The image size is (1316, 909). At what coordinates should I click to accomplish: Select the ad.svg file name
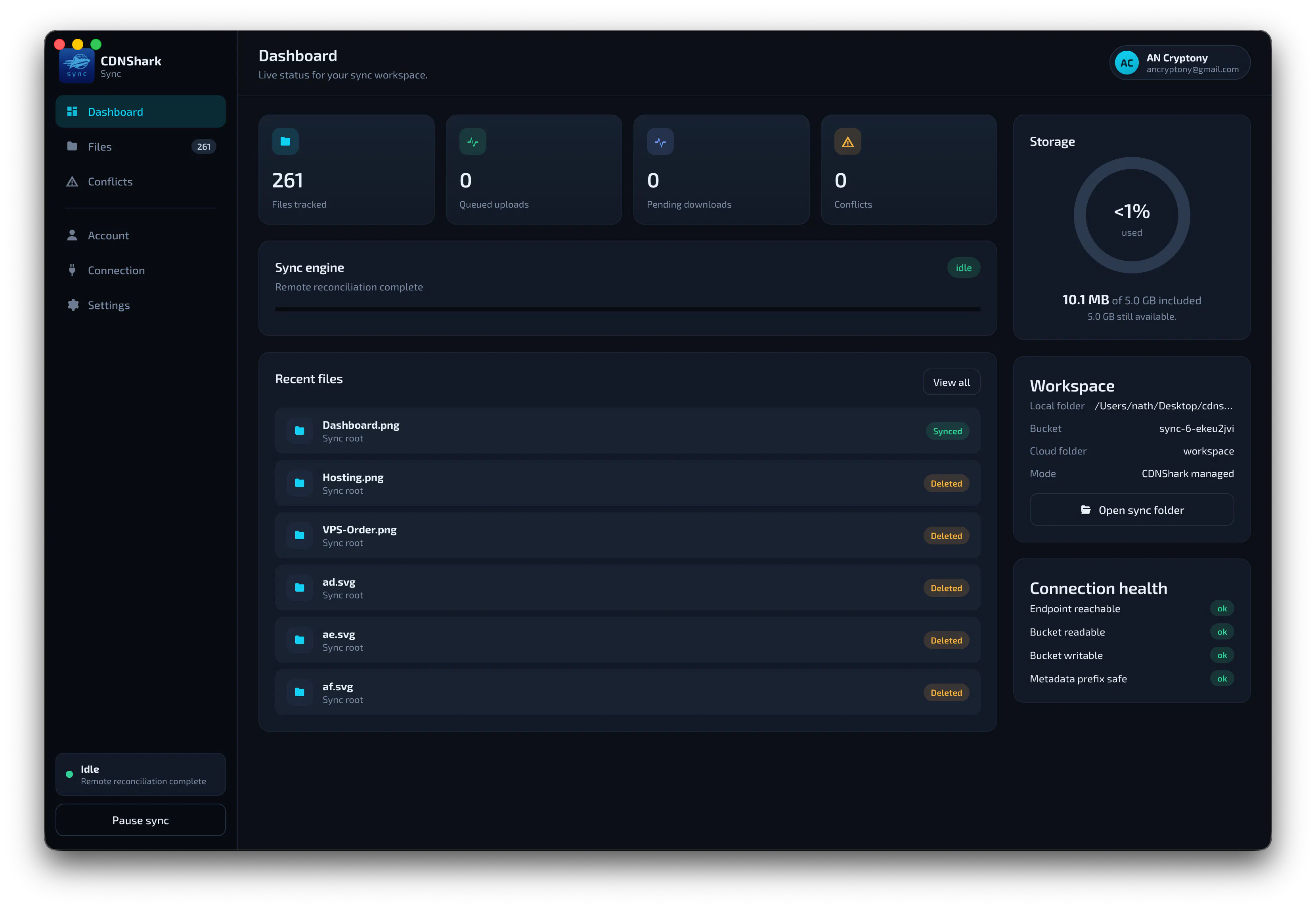point(339,582)
